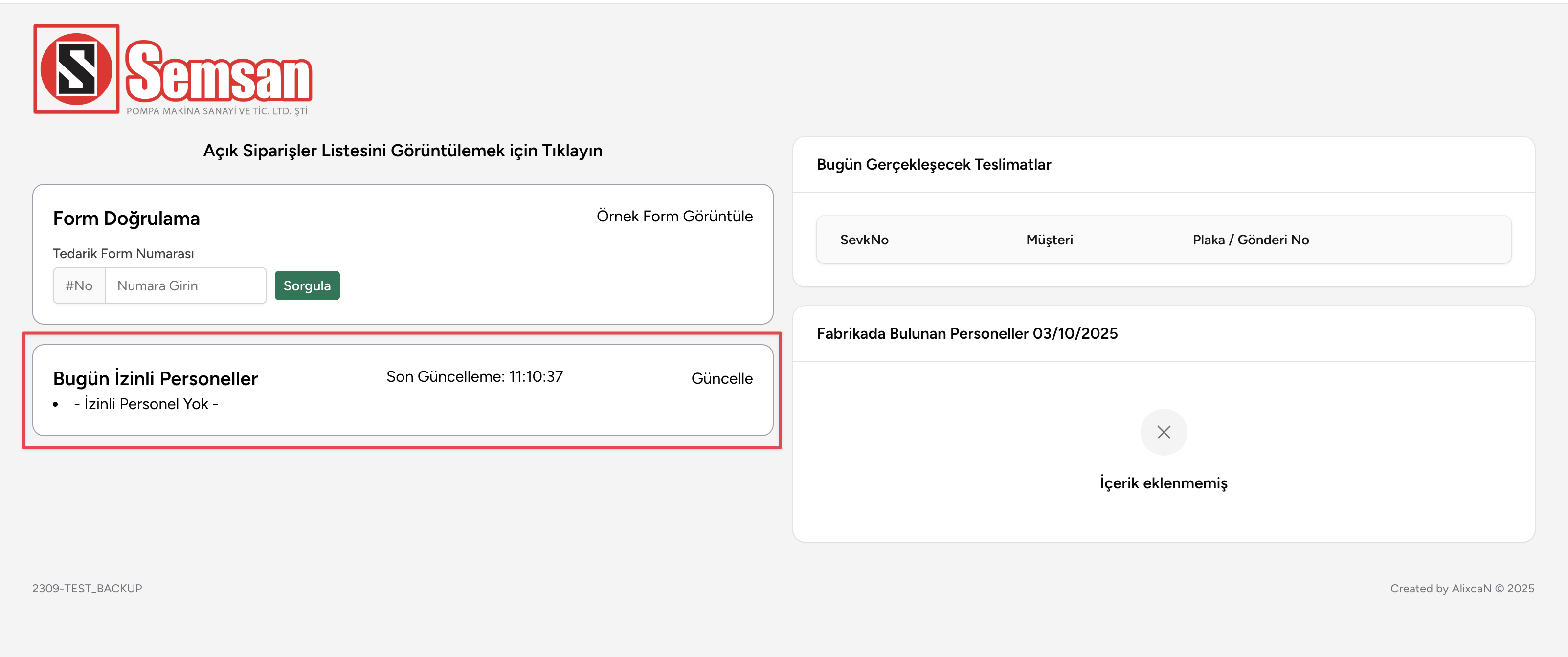Image resolution: width=1568 pixels, height=657 pixels.
Task: Click the #No prefix label
Action: click(79, 285)
